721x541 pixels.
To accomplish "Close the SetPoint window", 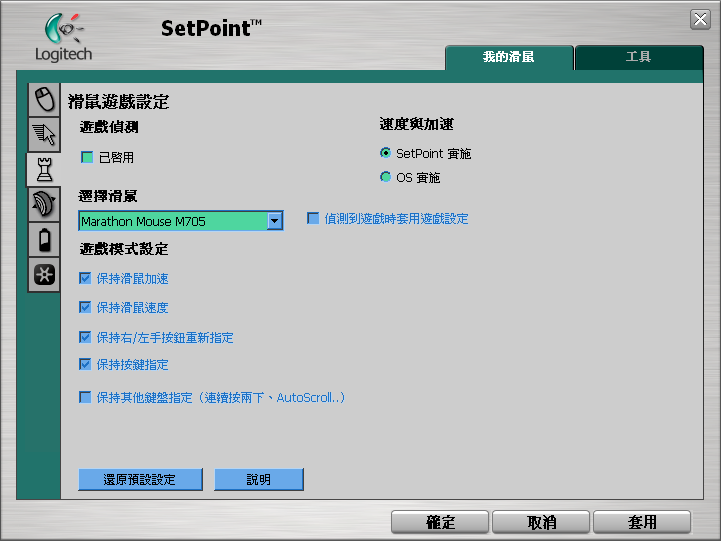I will [700, 20].
